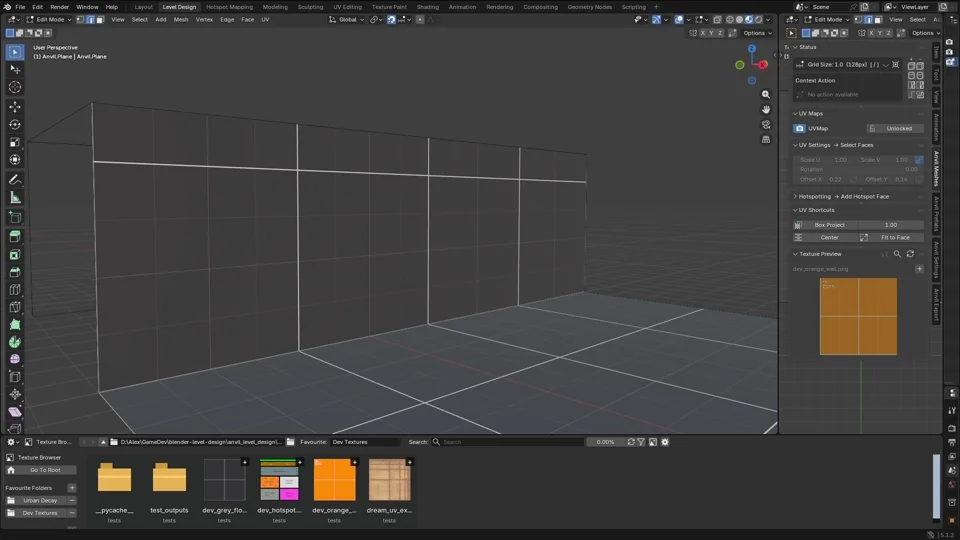
Task: Select the Move tool
Action: click(15, 107)
